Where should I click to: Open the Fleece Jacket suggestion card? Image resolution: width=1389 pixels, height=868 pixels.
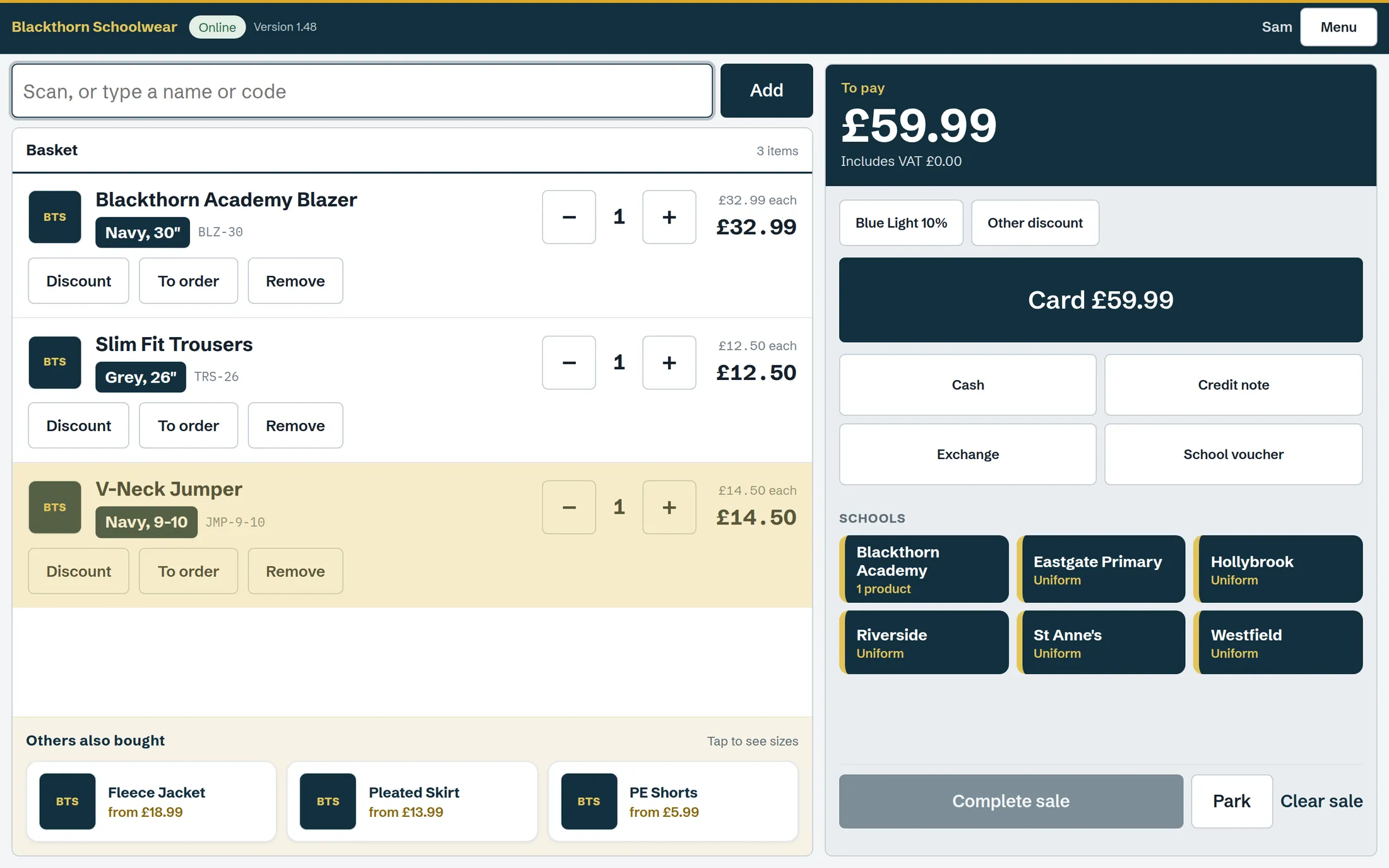(152, 802)
